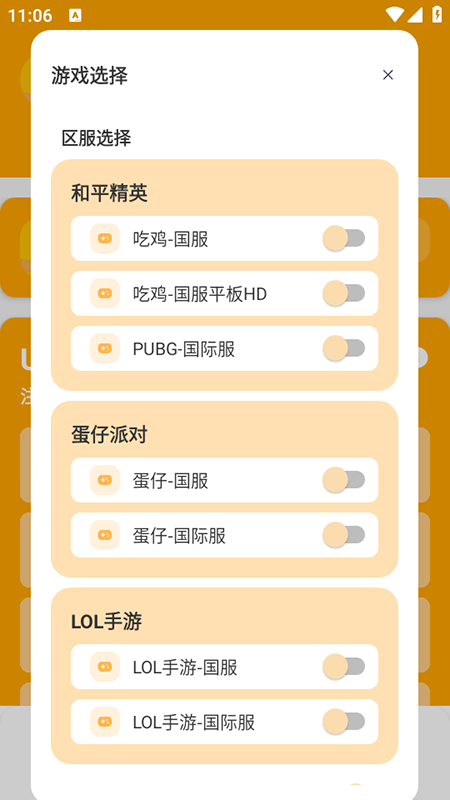Toggle the 吃鸡-国服平板HD switch on
This screenshot has width=450, height=800.
tap(344, 293)
